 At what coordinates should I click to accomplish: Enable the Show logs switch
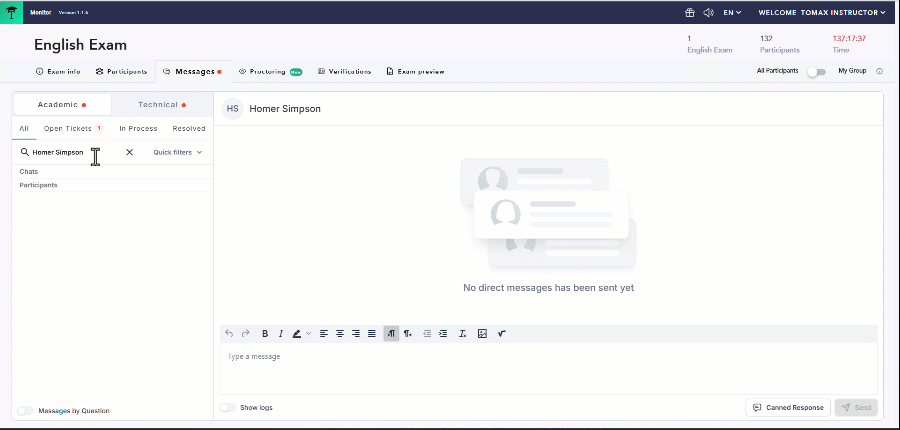click(x=228, y=408)
